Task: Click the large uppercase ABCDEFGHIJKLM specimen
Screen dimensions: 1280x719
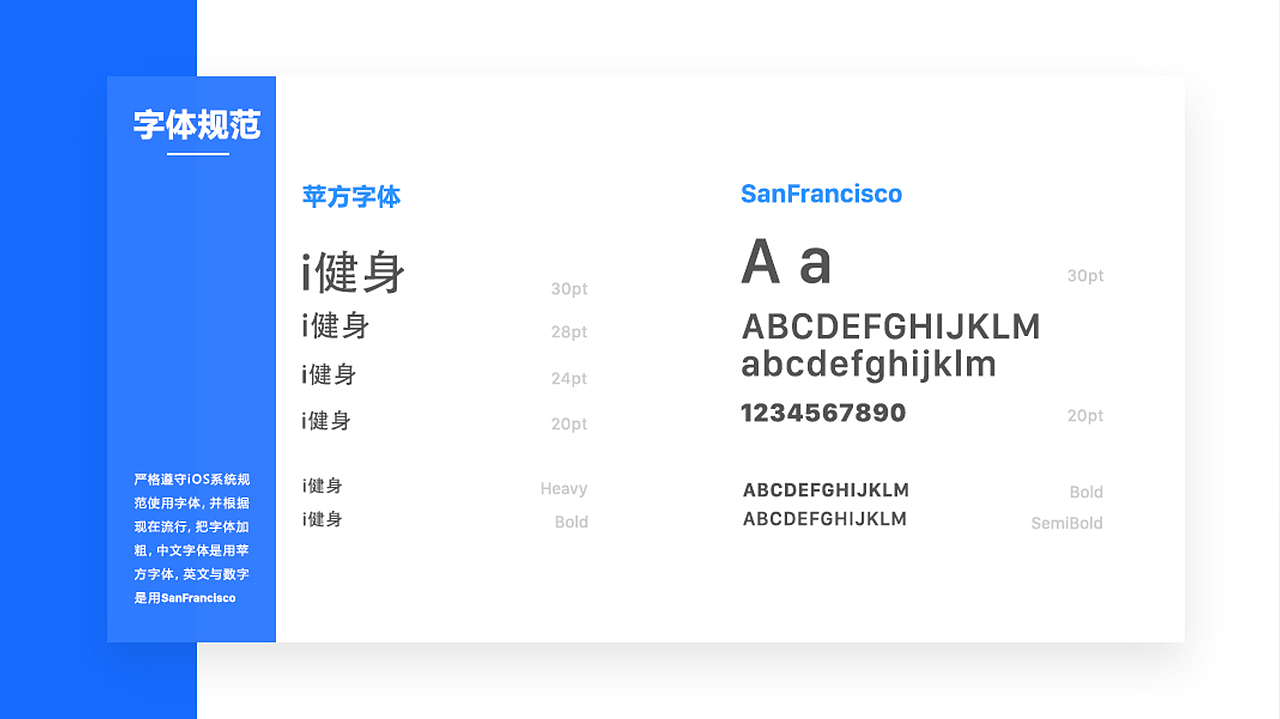Action: 891,327
